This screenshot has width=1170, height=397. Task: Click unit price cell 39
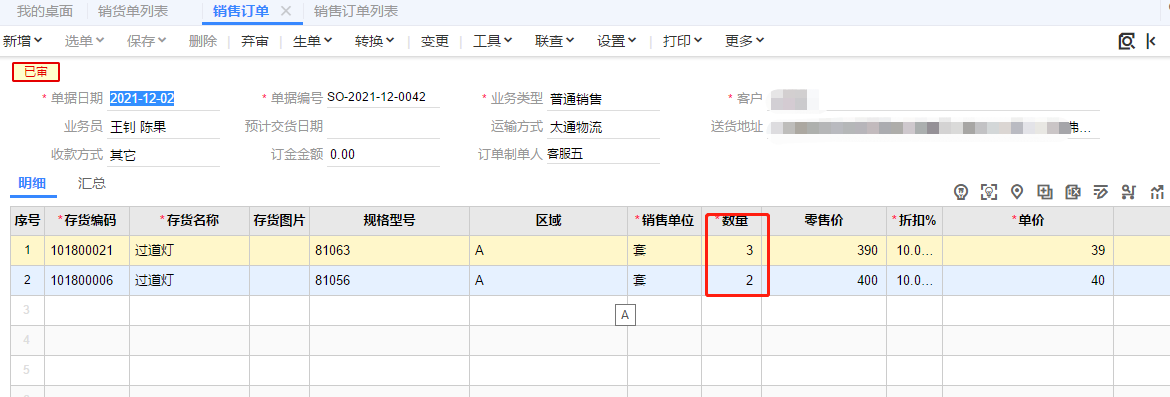(x=1027, y=251)
